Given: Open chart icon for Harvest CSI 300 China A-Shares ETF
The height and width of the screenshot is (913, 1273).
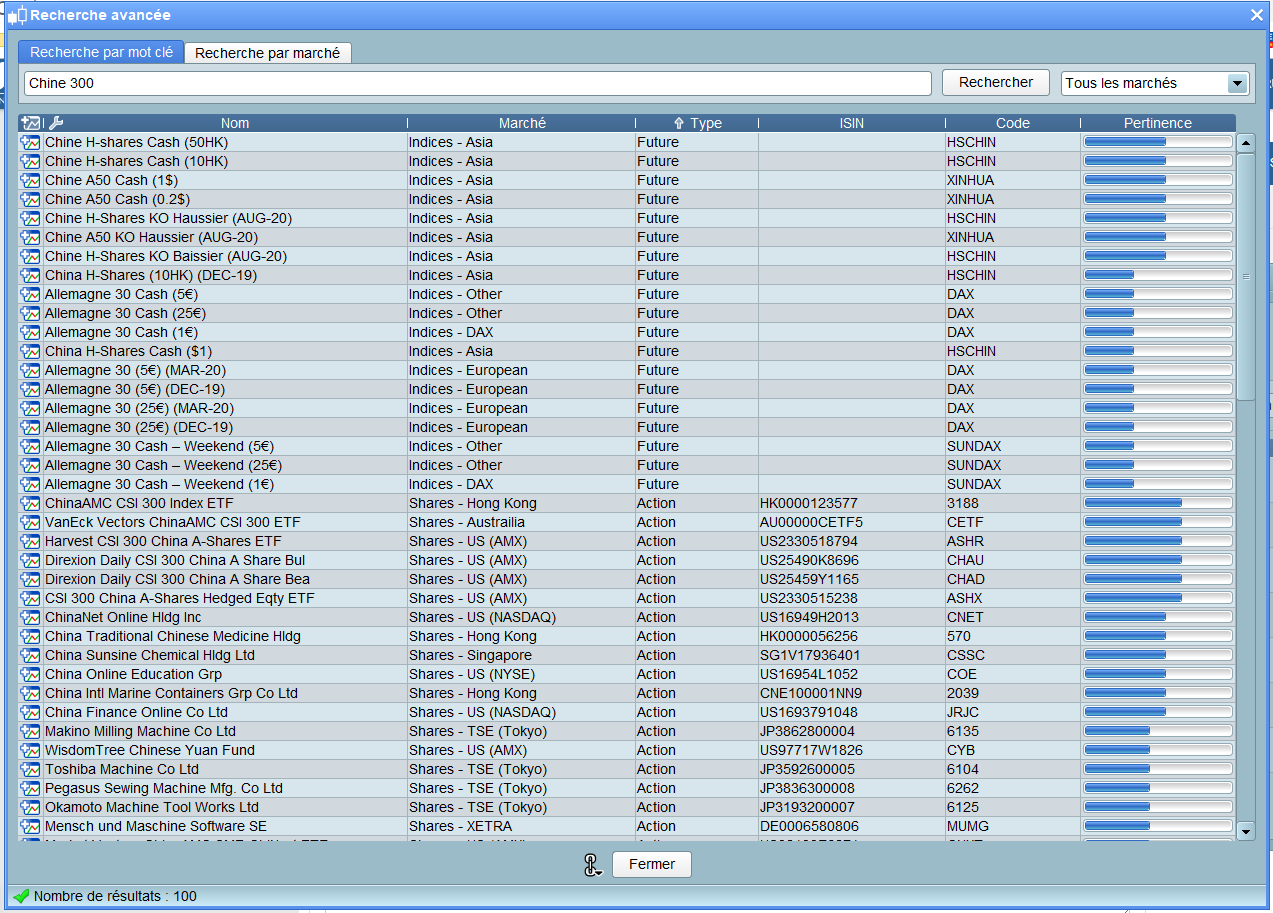Looking at the screenshot, I should 30,541.
